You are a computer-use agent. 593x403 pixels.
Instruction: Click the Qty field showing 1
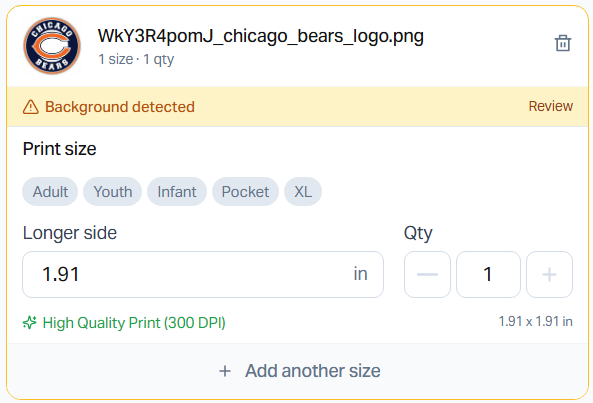tap(488, 274)
